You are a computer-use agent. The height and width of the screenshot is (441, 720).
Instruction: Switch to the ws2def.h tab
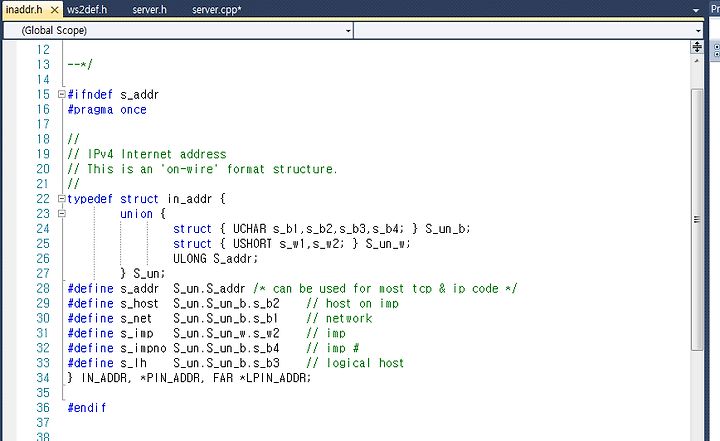click(x=87, y=10)
